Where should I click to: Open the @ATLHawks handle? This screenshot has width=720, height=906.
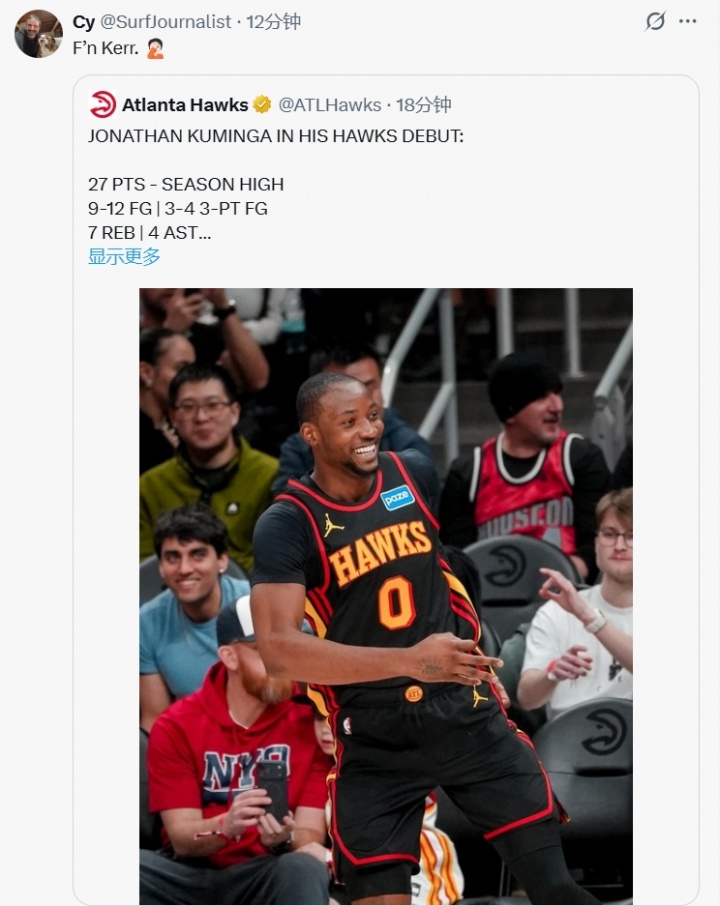329,105
